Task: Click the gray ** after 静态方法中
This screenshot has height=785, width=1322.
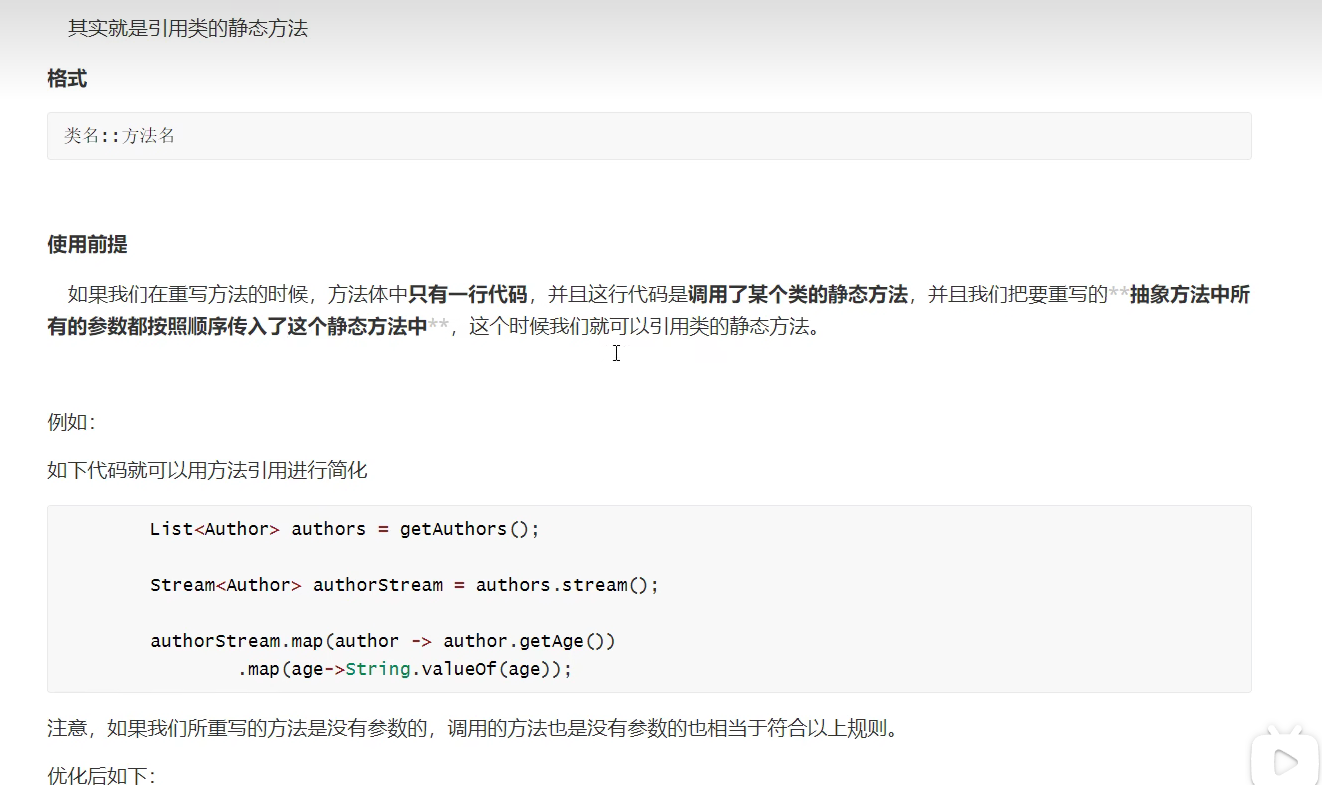Action: click(x=438, y=327)
